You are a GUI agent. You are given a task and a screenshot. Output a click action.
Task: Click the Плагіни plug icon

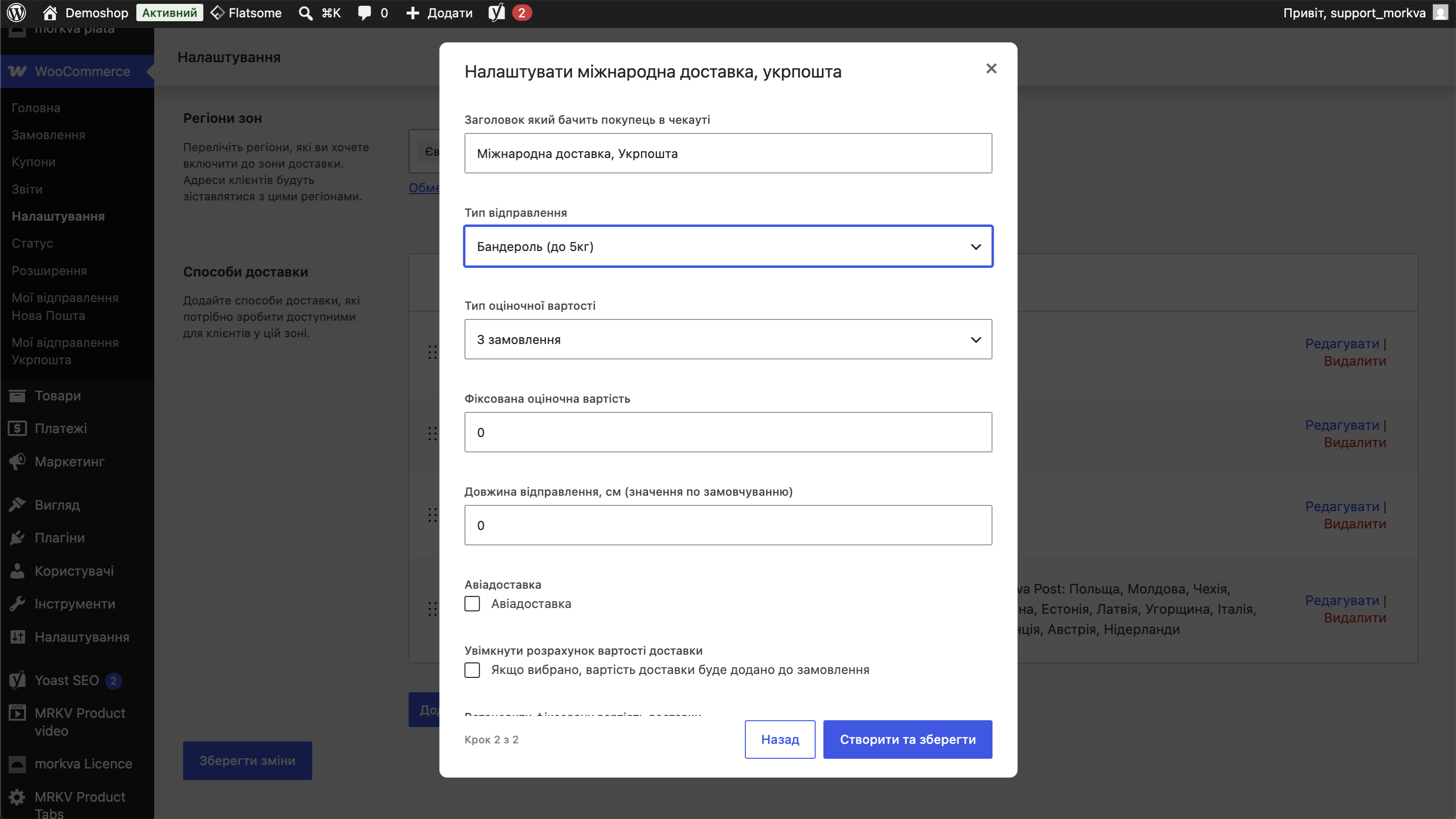(17, 537)
